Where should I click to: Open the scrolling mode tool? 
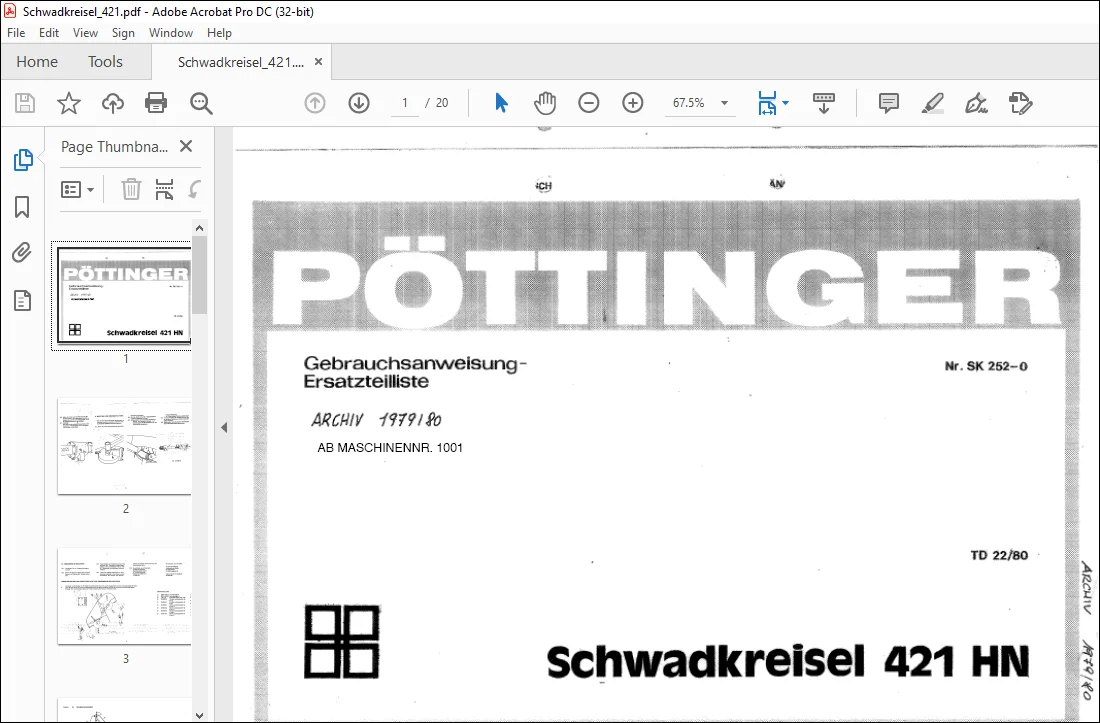pos(824,103)
